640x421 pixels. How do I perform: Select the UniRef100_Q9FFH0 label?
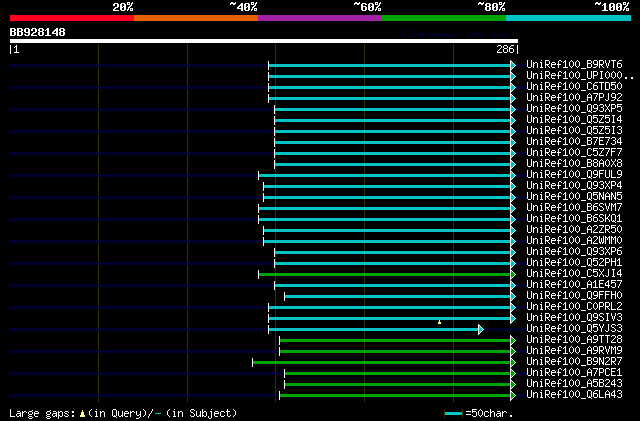pos(574,296)
